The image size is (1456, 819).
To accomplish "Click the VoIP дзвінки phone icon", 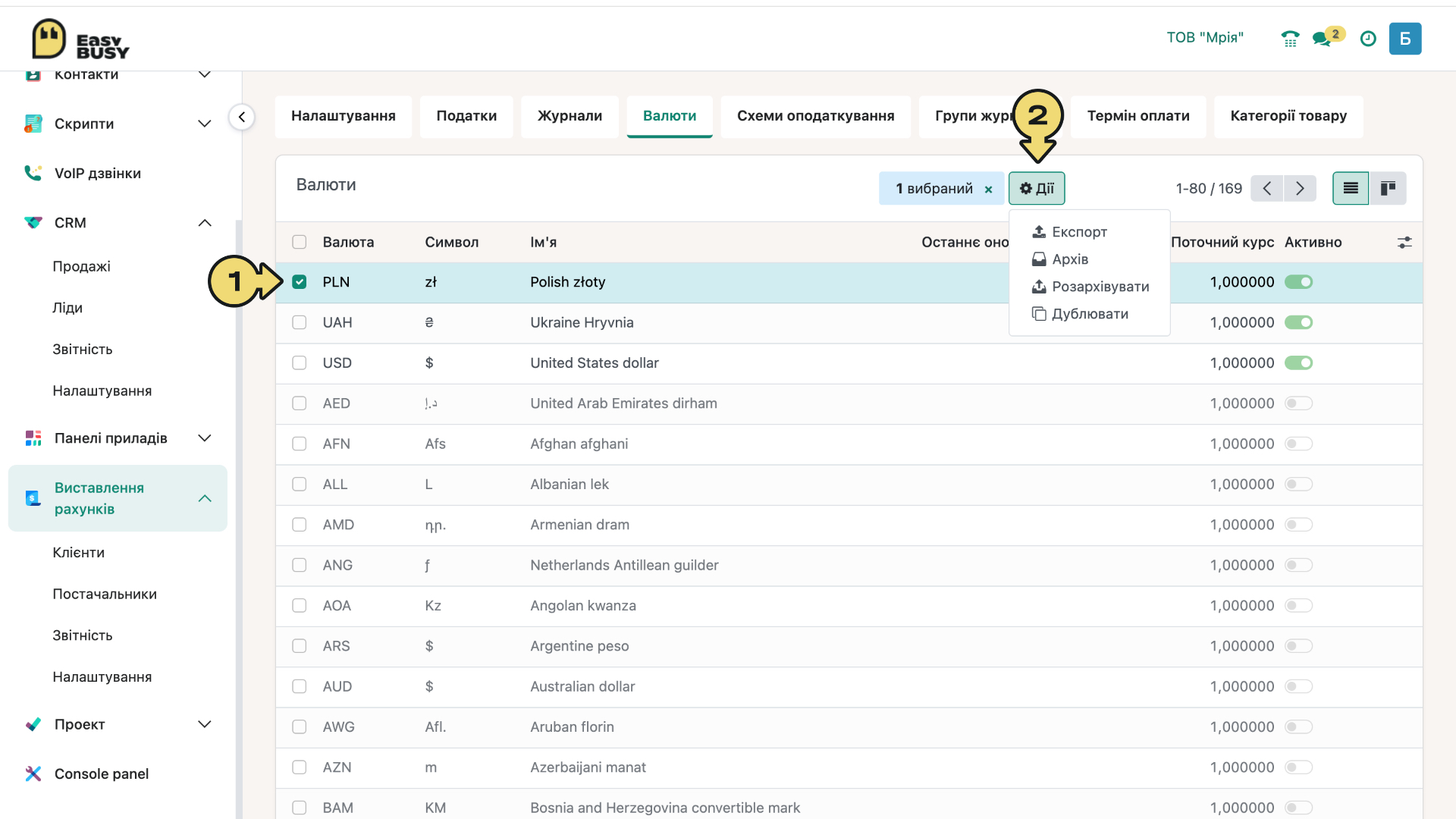I will (33, 173).
